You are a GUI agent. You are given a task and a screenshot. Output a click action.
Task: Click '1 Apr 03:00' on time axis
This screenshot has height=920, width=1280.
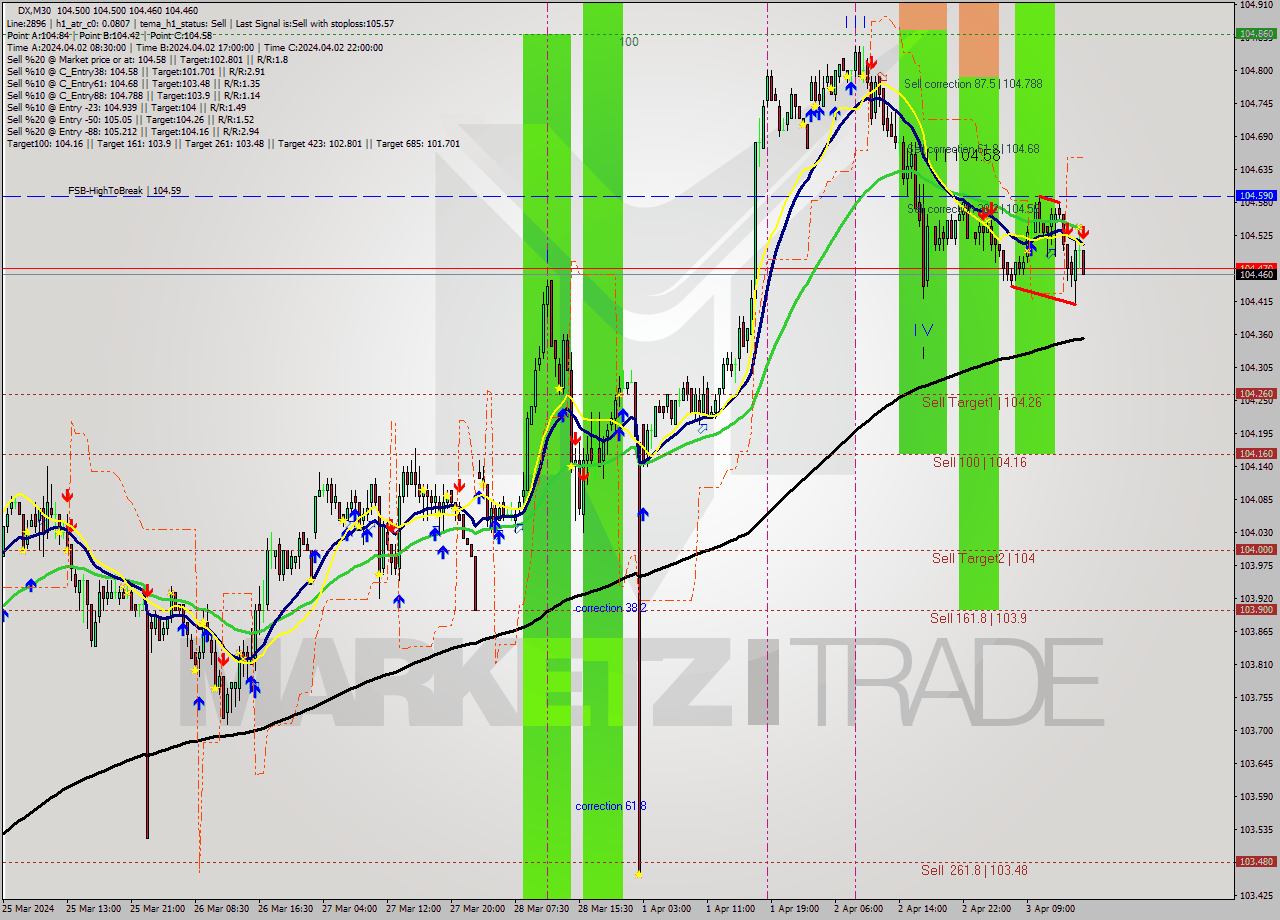click(x=666, y=909)
